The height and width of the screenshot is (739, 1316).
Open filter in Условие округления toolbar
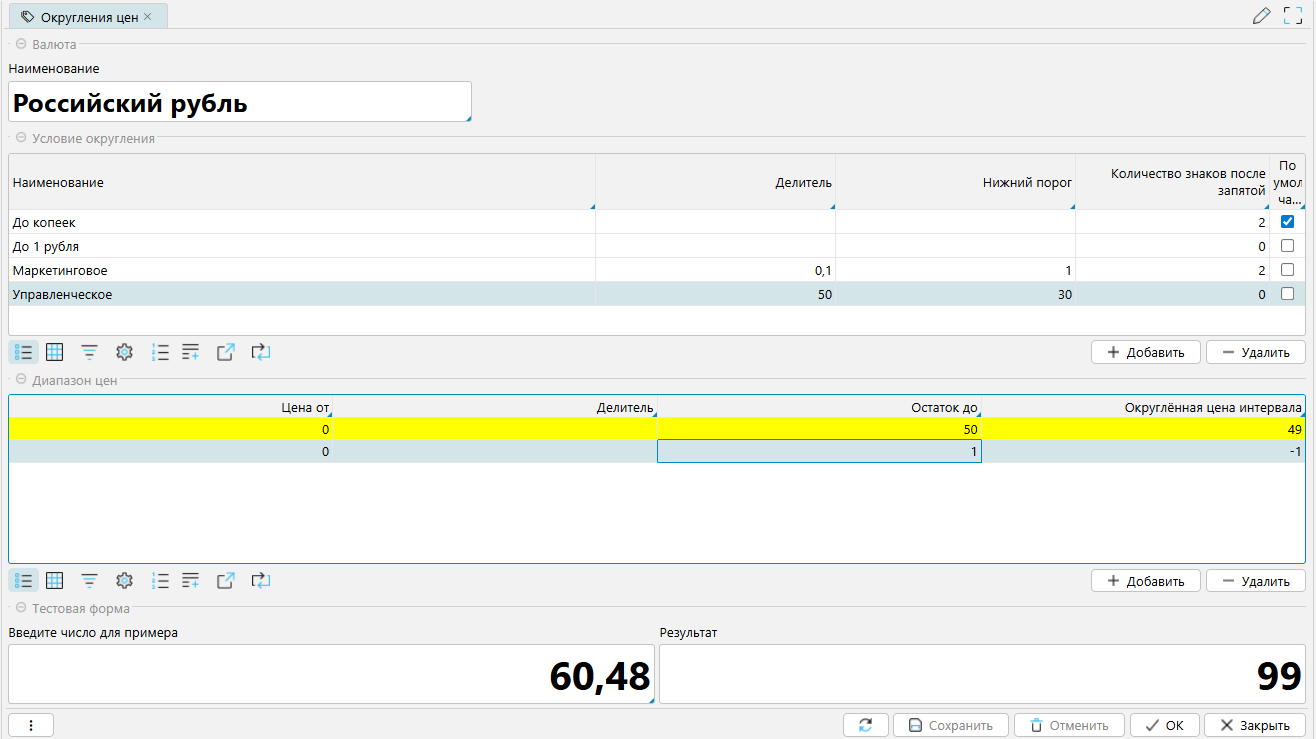[90, 352]
